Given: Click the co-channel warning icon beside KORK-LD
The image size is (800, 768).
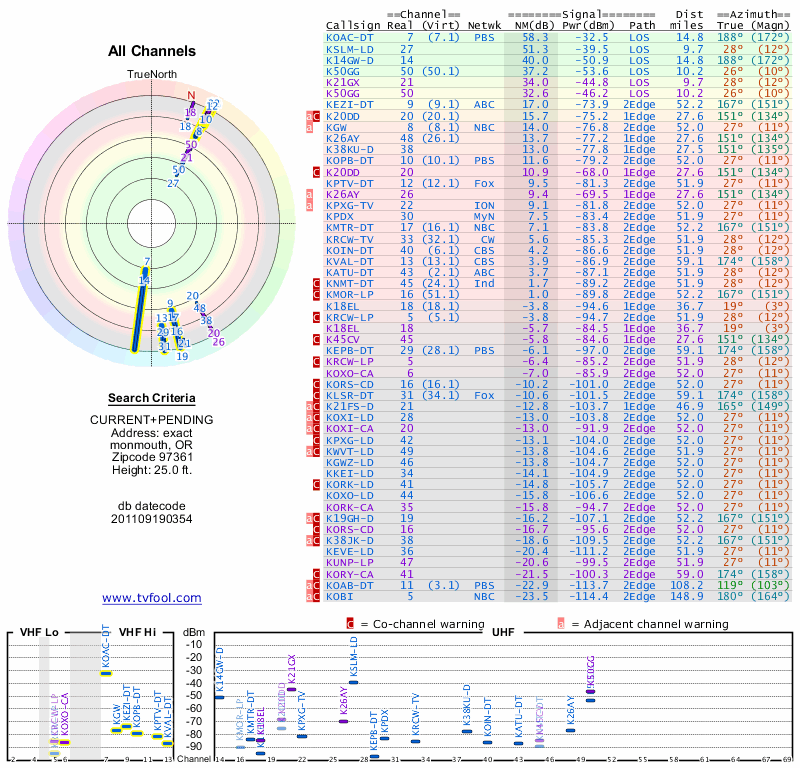Looking at the screenshot, I should click(x=317, y=484).
